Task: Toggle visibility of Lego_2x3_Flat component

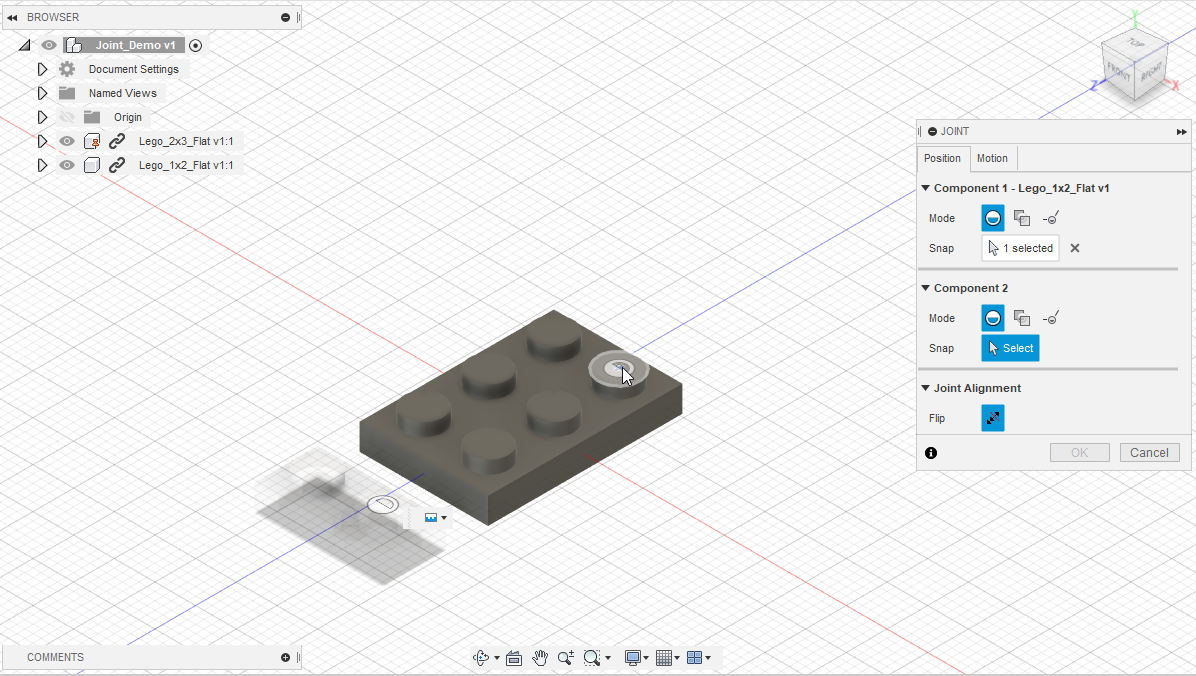Action: click(66, 141)
